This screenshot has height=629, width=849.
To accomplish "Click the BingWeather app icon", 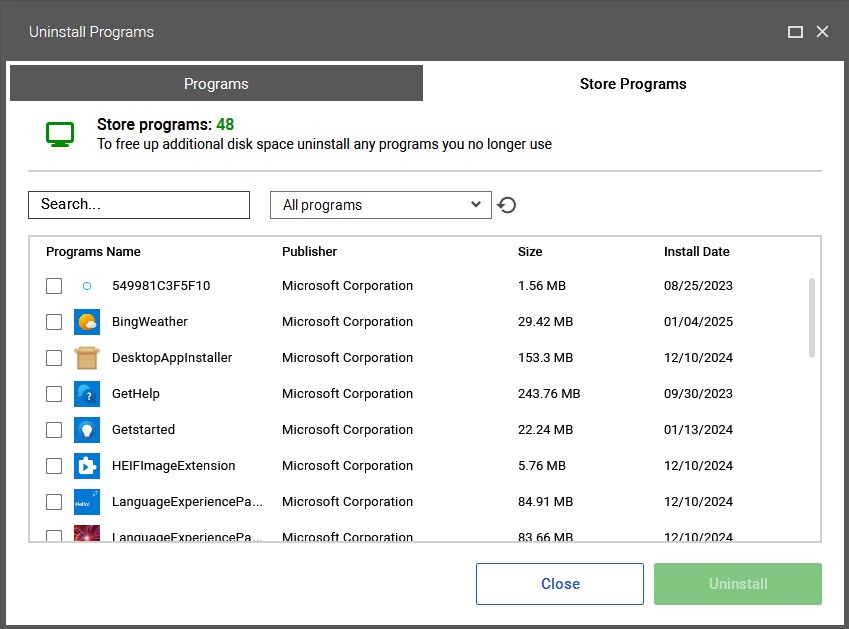I will click(87, 322).
